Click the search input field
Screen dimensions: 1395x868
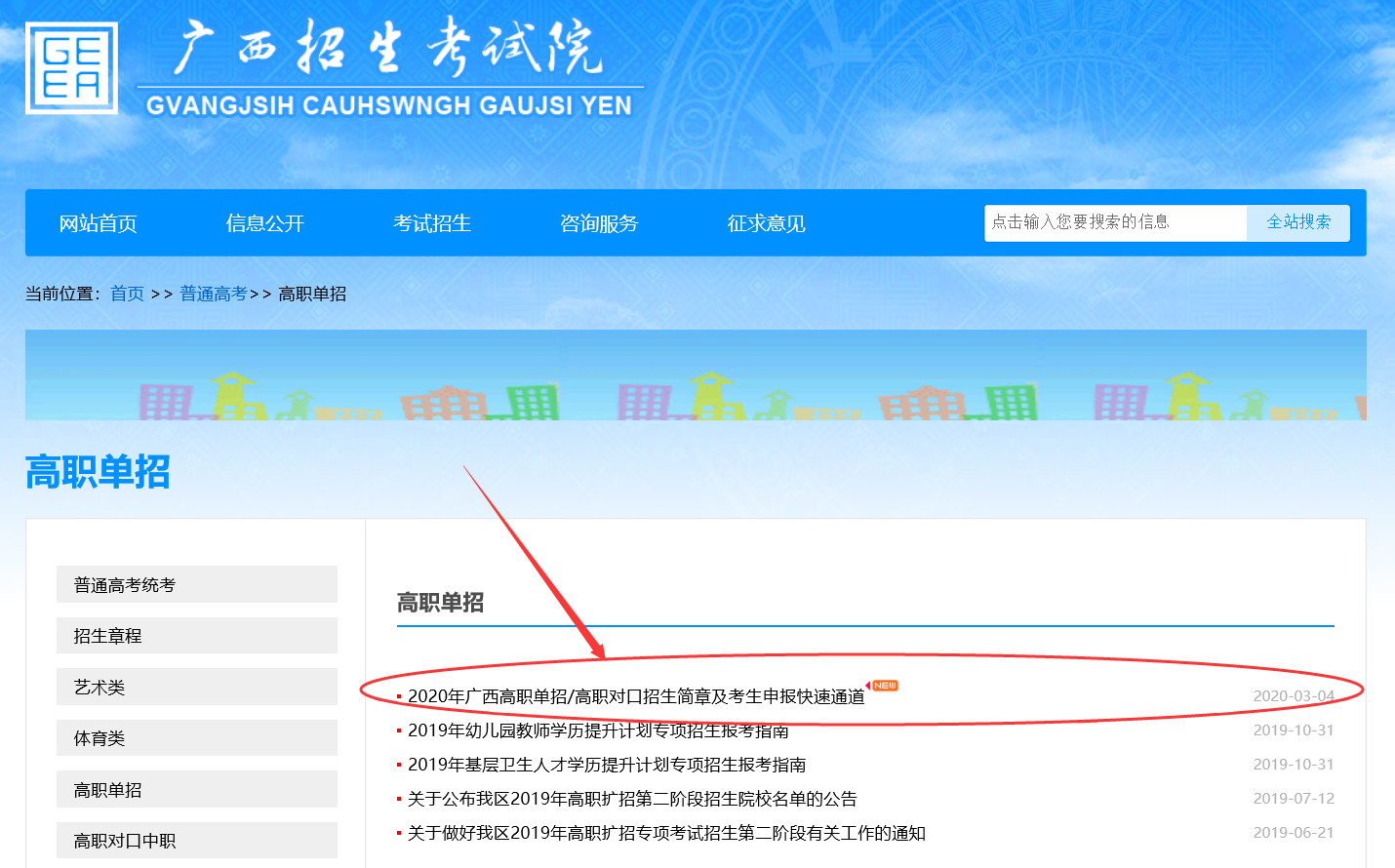click(x=1114, y=222)
